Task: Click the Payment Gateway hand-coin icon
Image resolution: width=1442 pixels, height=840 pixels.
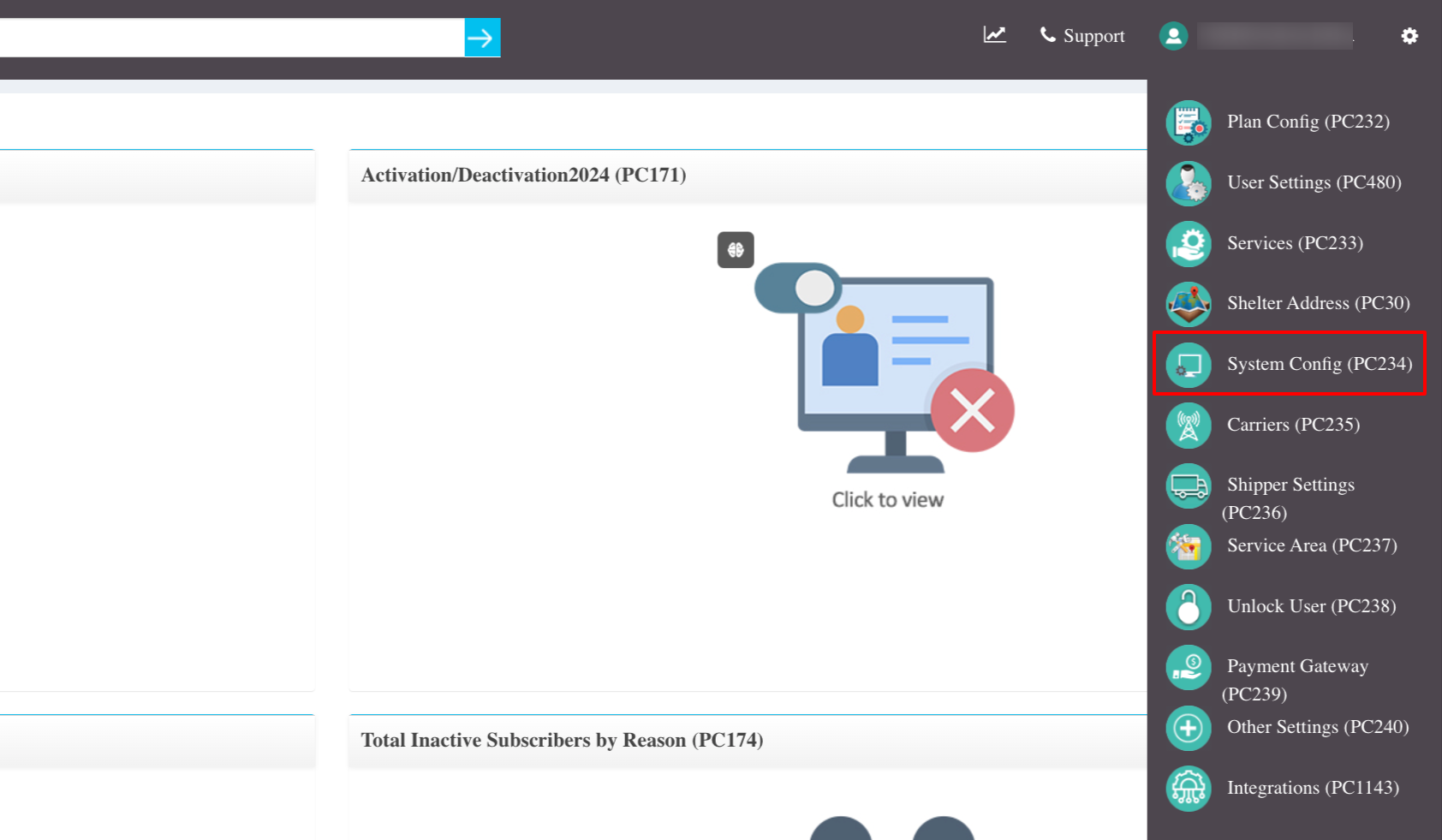Action: pos(1188,667)
